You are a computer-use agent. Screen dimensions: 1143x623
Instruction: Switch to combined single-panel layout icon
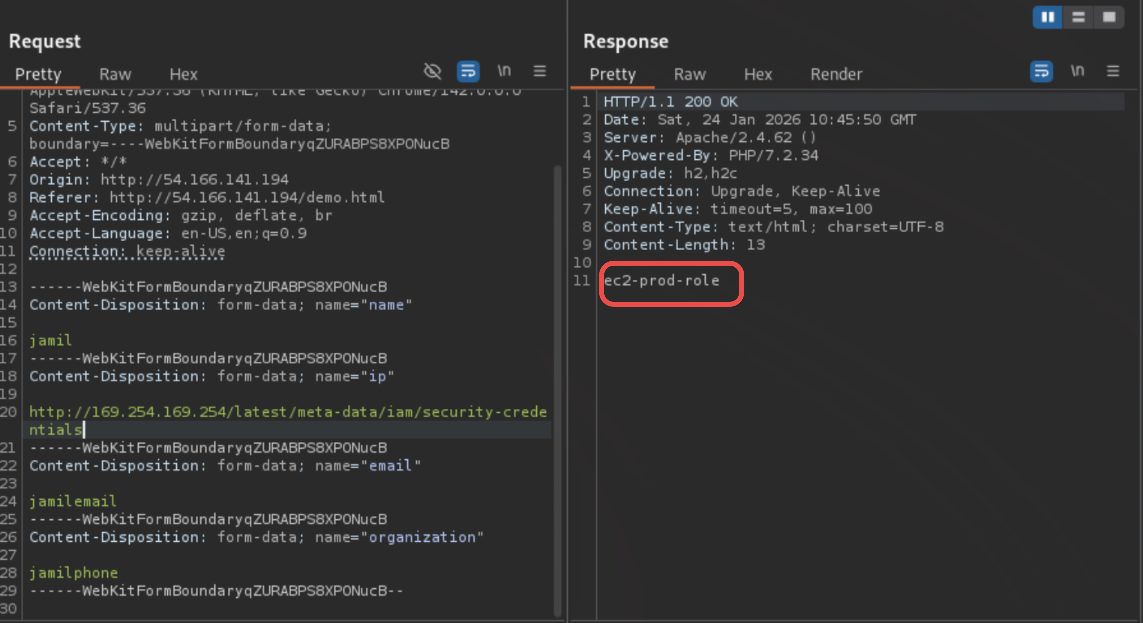coord(1107,17)
